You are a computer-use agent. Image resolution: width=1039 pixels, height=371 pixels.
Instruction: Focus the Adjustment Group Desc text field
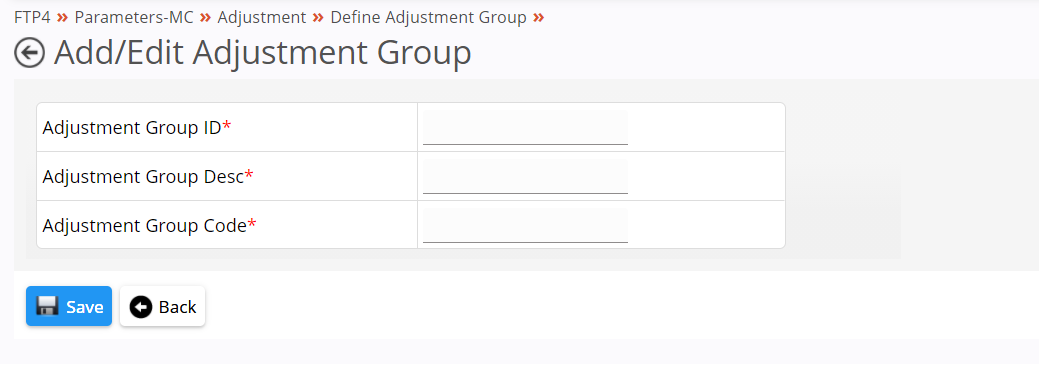pyautogui.click(x=525, y=176)
